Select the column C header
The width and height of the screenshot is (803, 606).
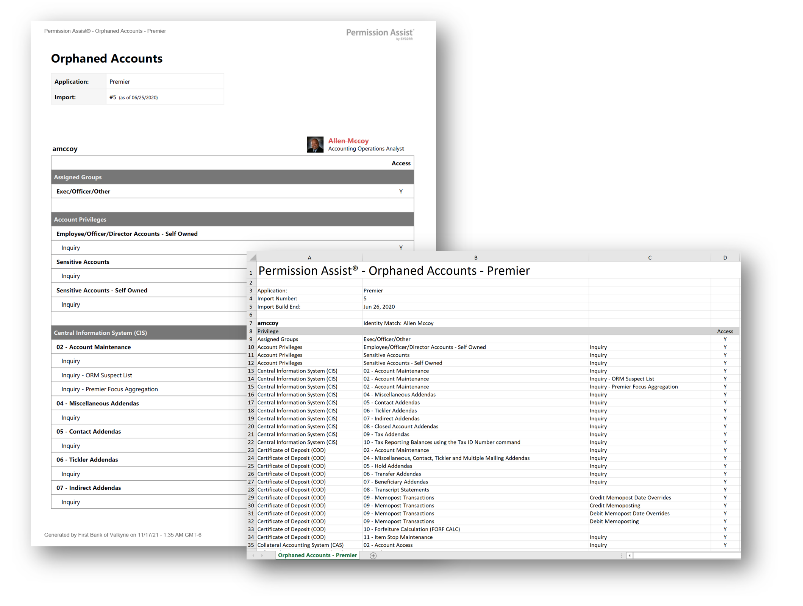tap(649, 257)
